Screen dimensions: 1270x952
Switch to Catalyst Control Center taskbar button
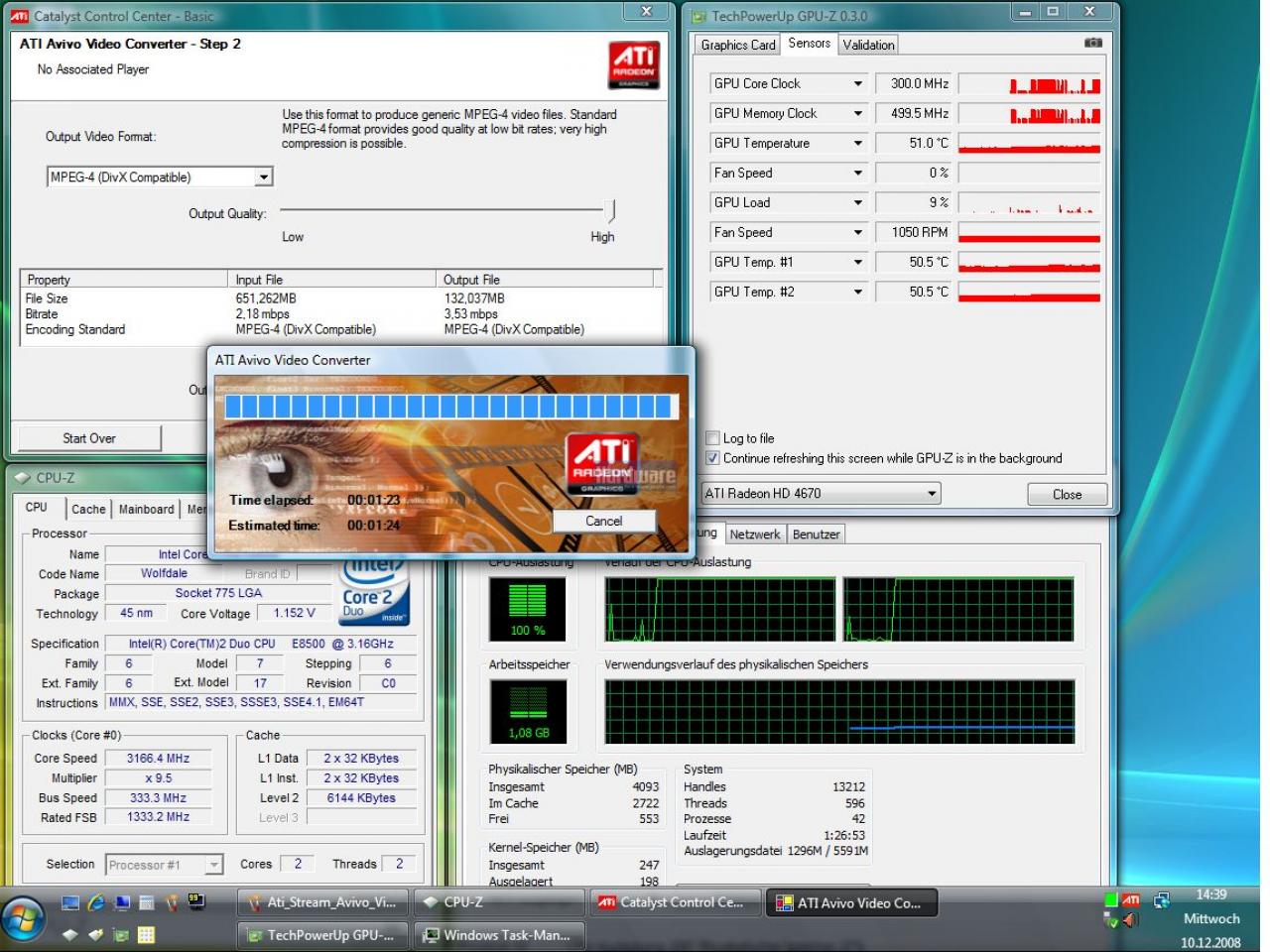point(677,902)
